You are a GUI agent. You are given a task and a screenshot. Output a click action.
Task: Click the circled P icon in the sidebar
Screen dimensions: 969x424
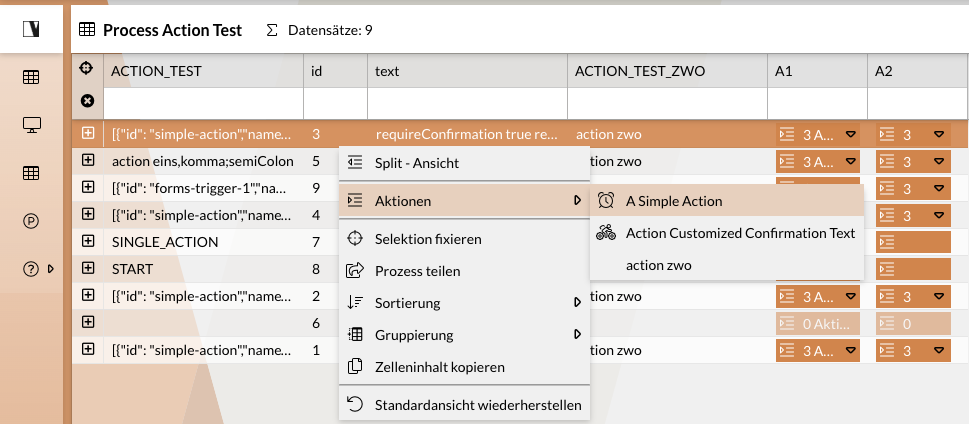coord(31,221)
